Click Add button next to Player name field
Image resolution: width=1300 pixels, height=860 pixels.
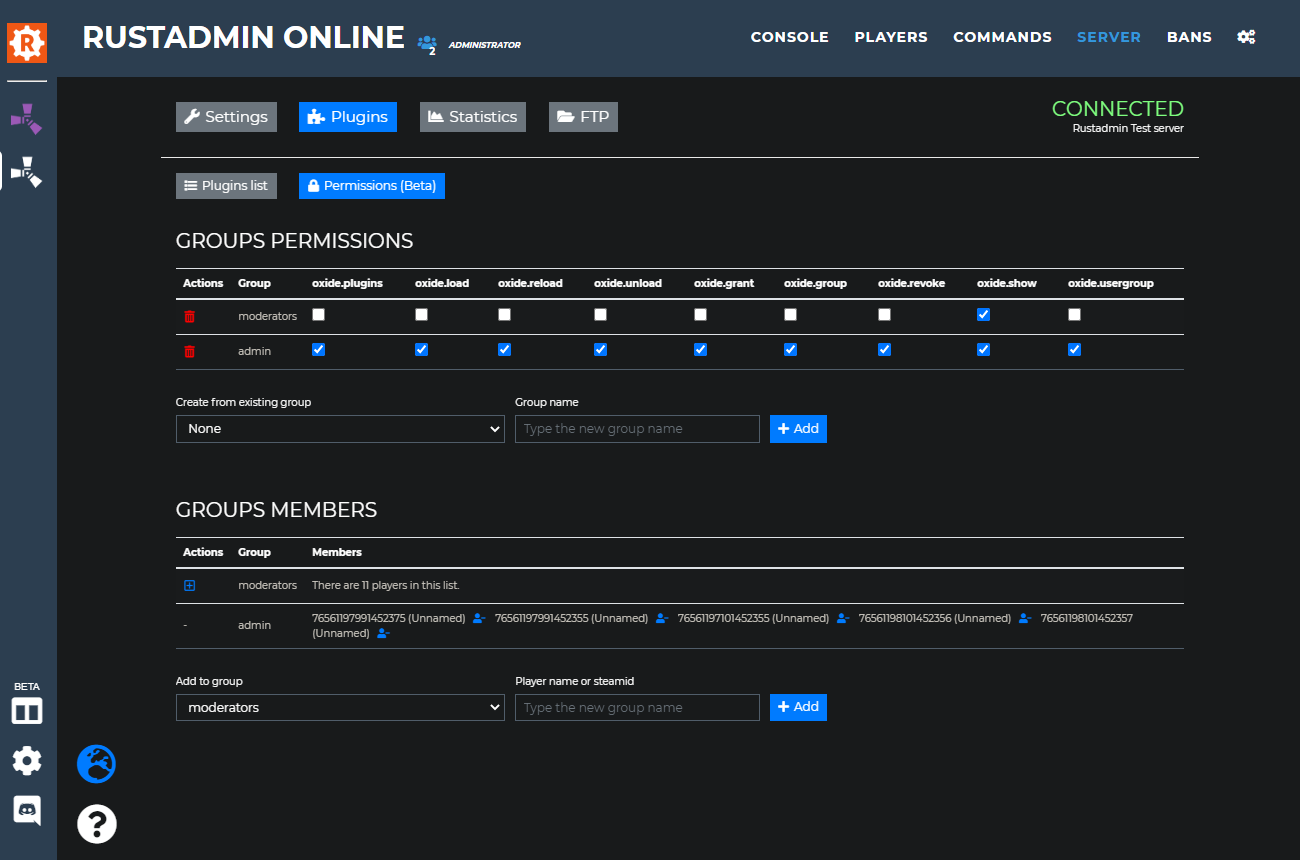tap(798, 707)
